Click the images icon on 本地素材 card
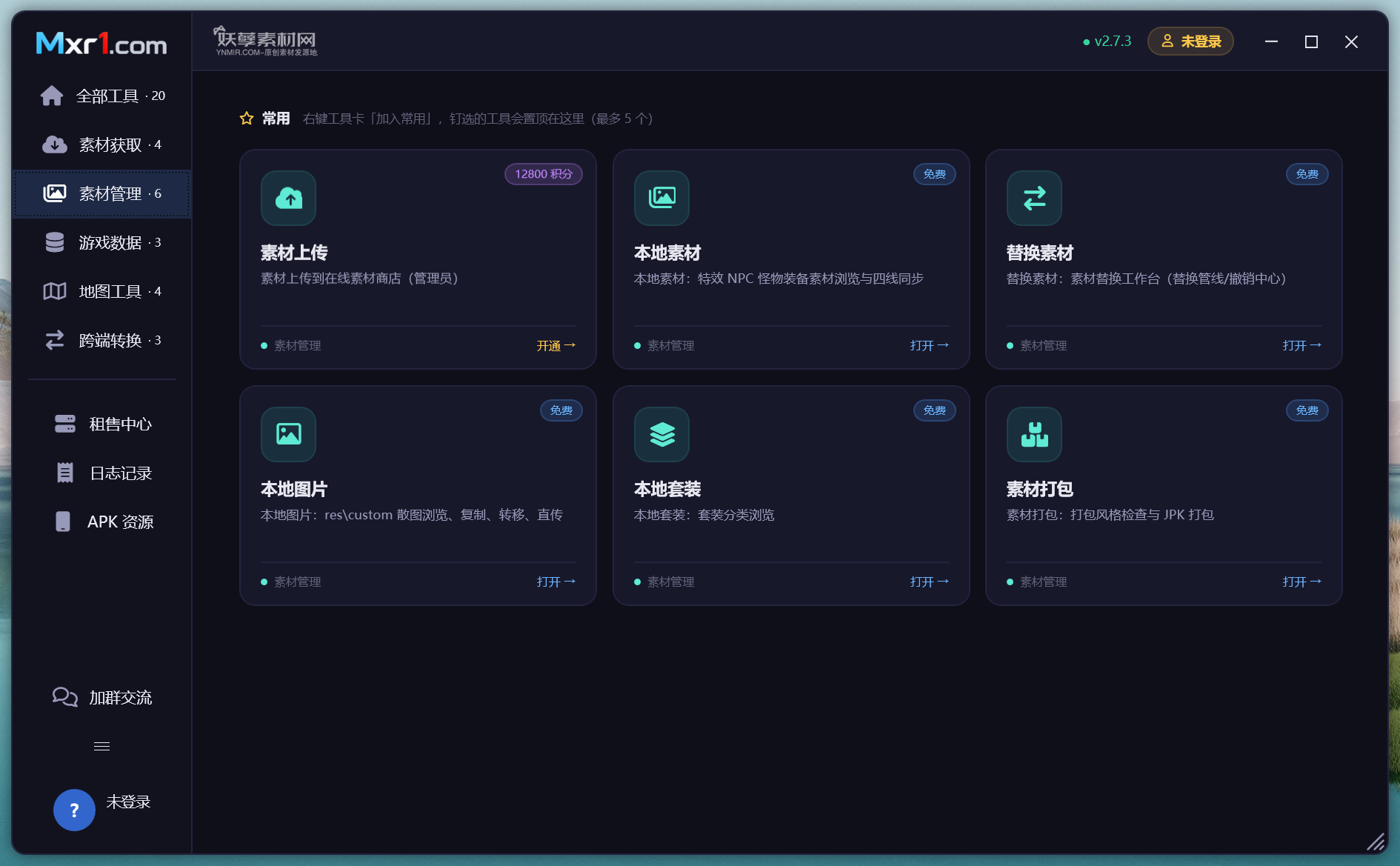The image size is (1400, 866). coord(661,198)
